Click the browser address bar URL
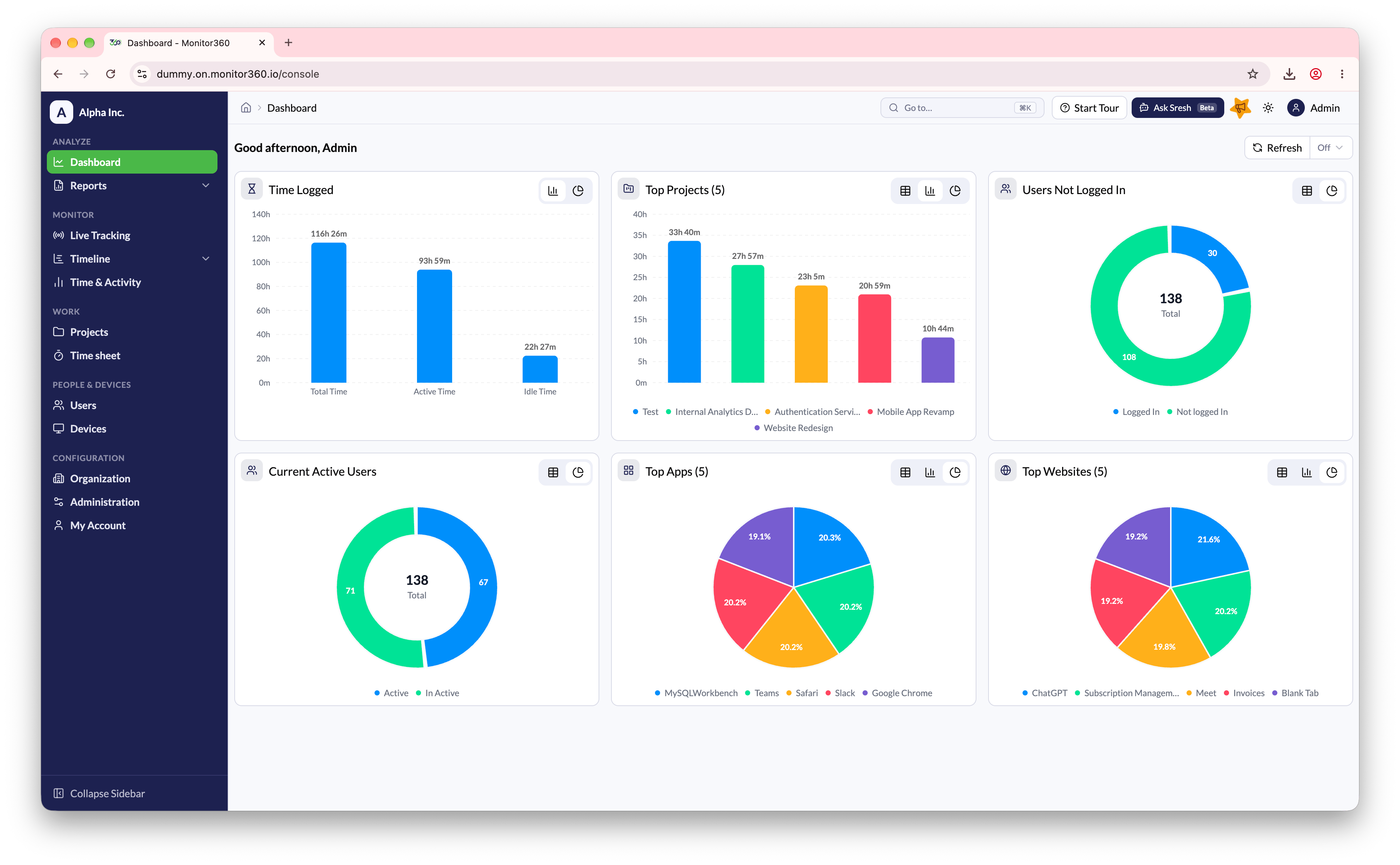Image resolution: width=1400 pixels, height=865 pixels. [237, 74]
